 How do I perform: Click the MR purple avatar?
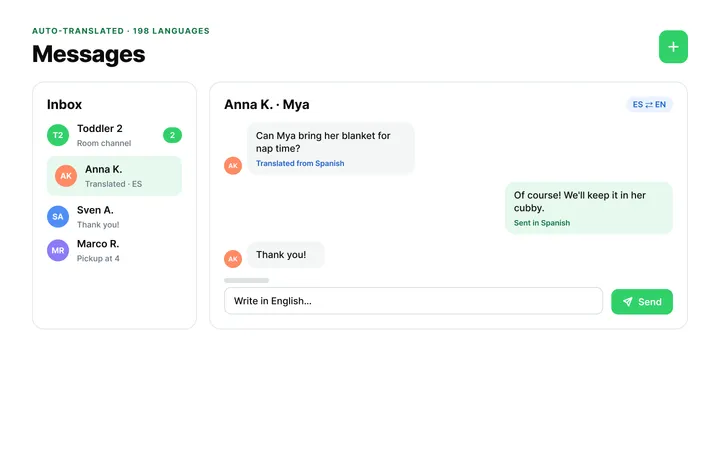click(x=58, y=250)
